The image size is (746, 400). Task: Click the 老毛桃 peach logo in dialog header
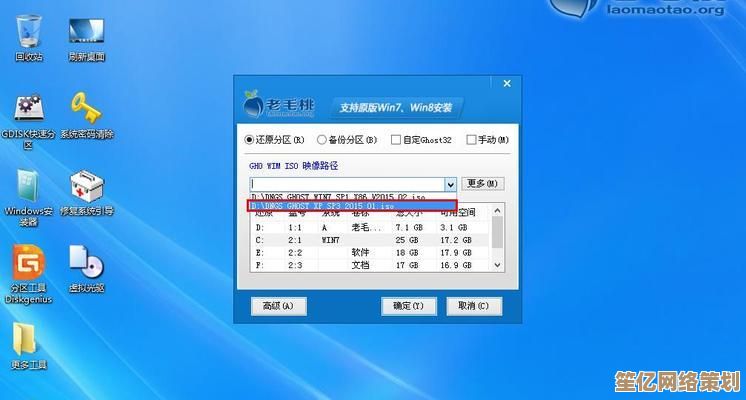(254, 103)
